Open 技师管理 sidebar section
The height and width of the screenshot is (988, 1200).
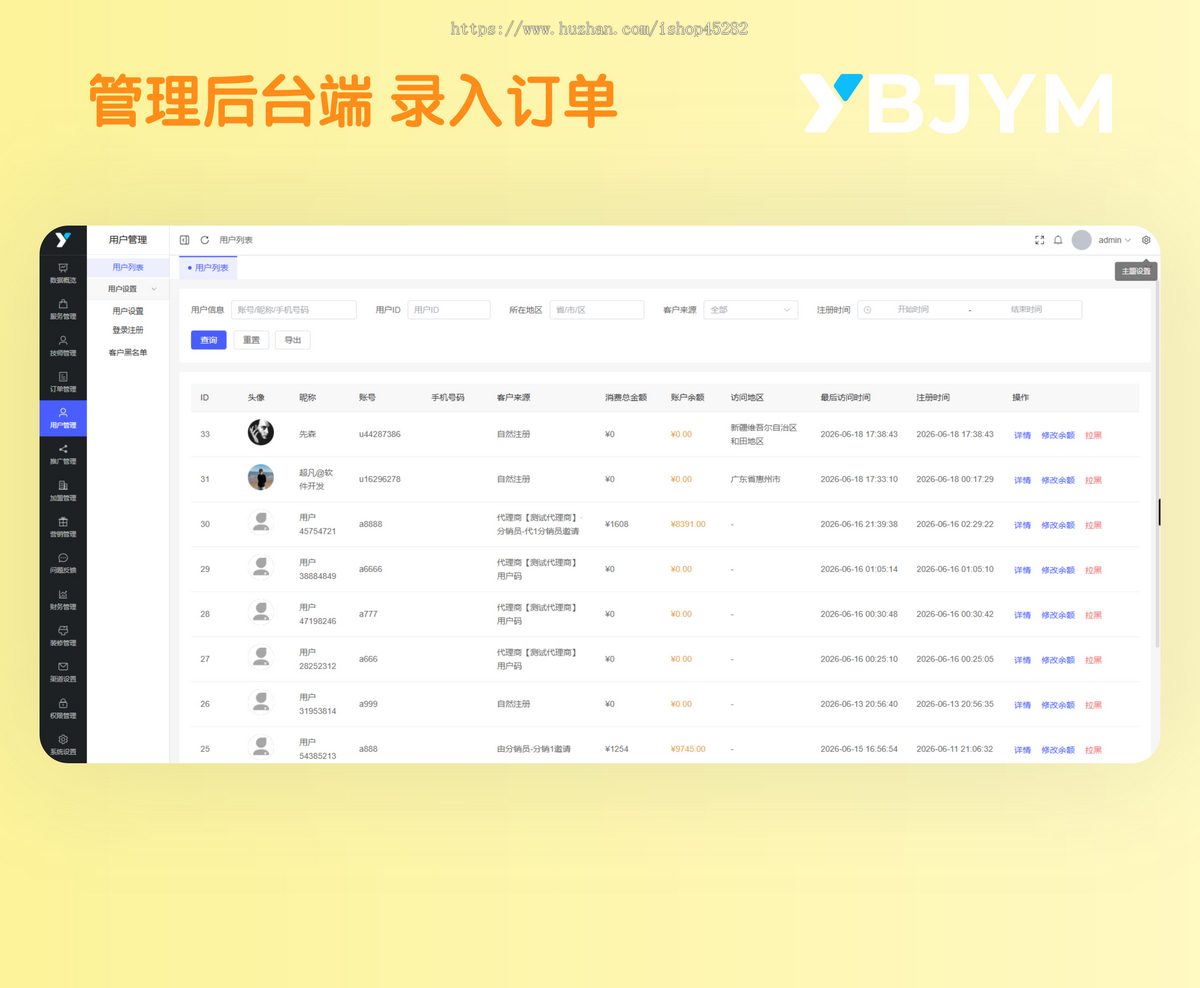(x=63, y=346)
